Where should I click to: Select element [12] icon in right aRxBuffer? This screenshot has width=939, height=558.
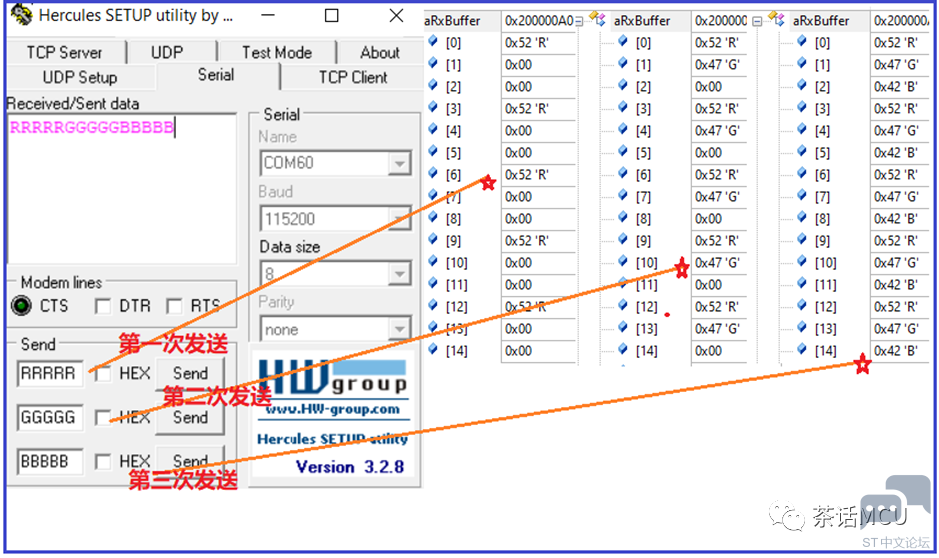click(x=802, y=305)
